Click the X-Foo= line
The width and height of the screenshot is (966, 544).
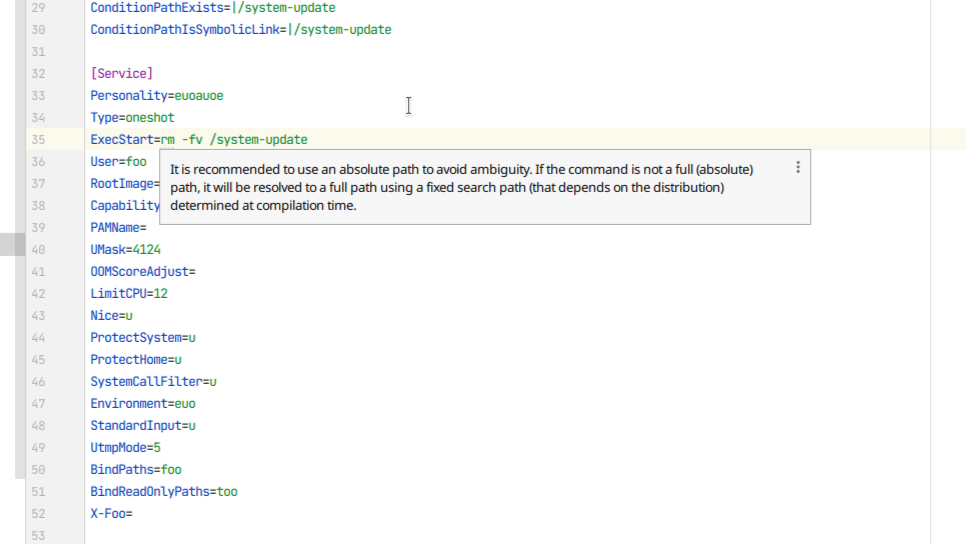click(x=112, y=514)
